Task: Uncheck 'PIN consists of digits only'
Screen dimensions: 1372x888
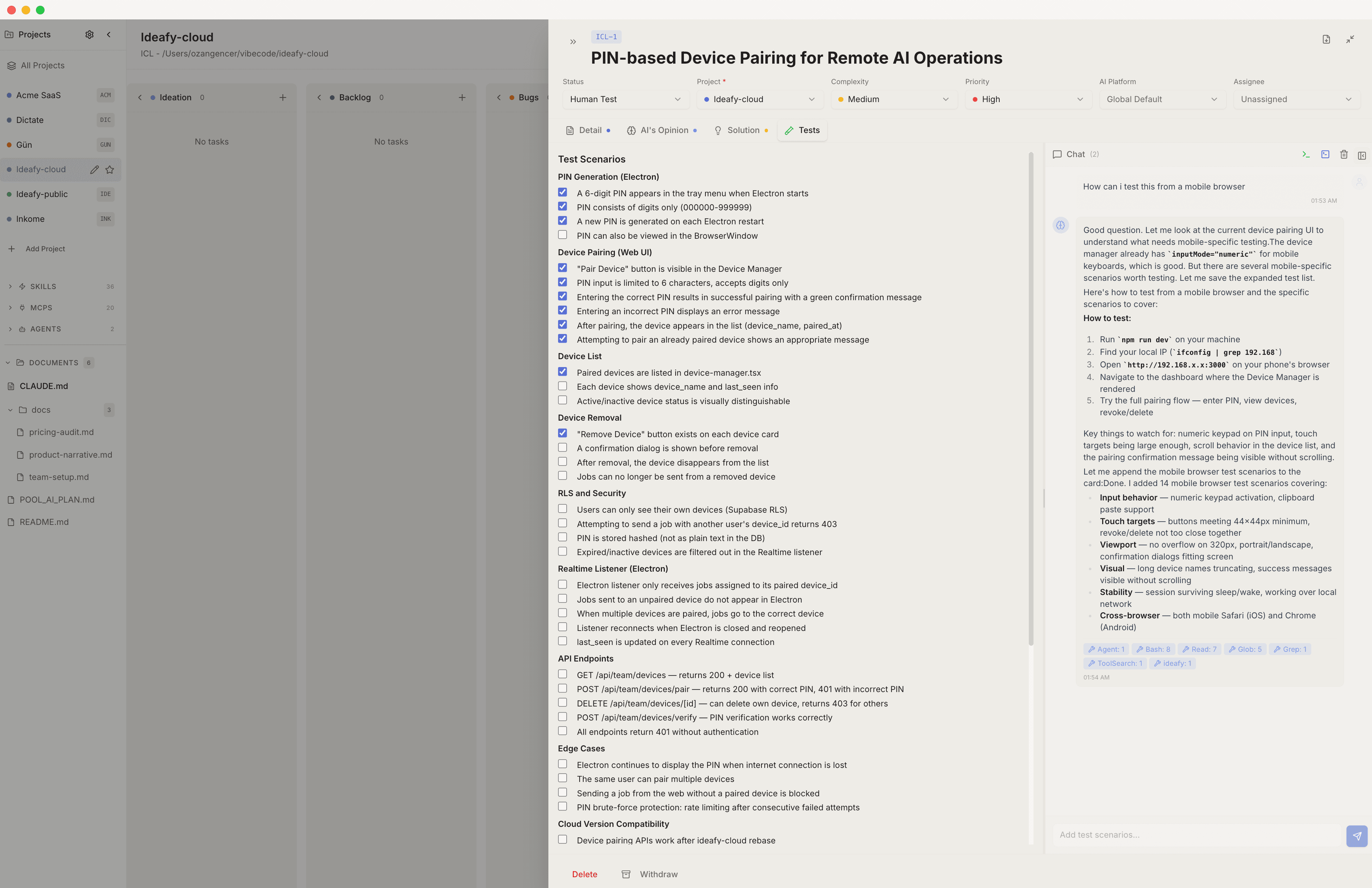Action: click(x=562, y=206)
